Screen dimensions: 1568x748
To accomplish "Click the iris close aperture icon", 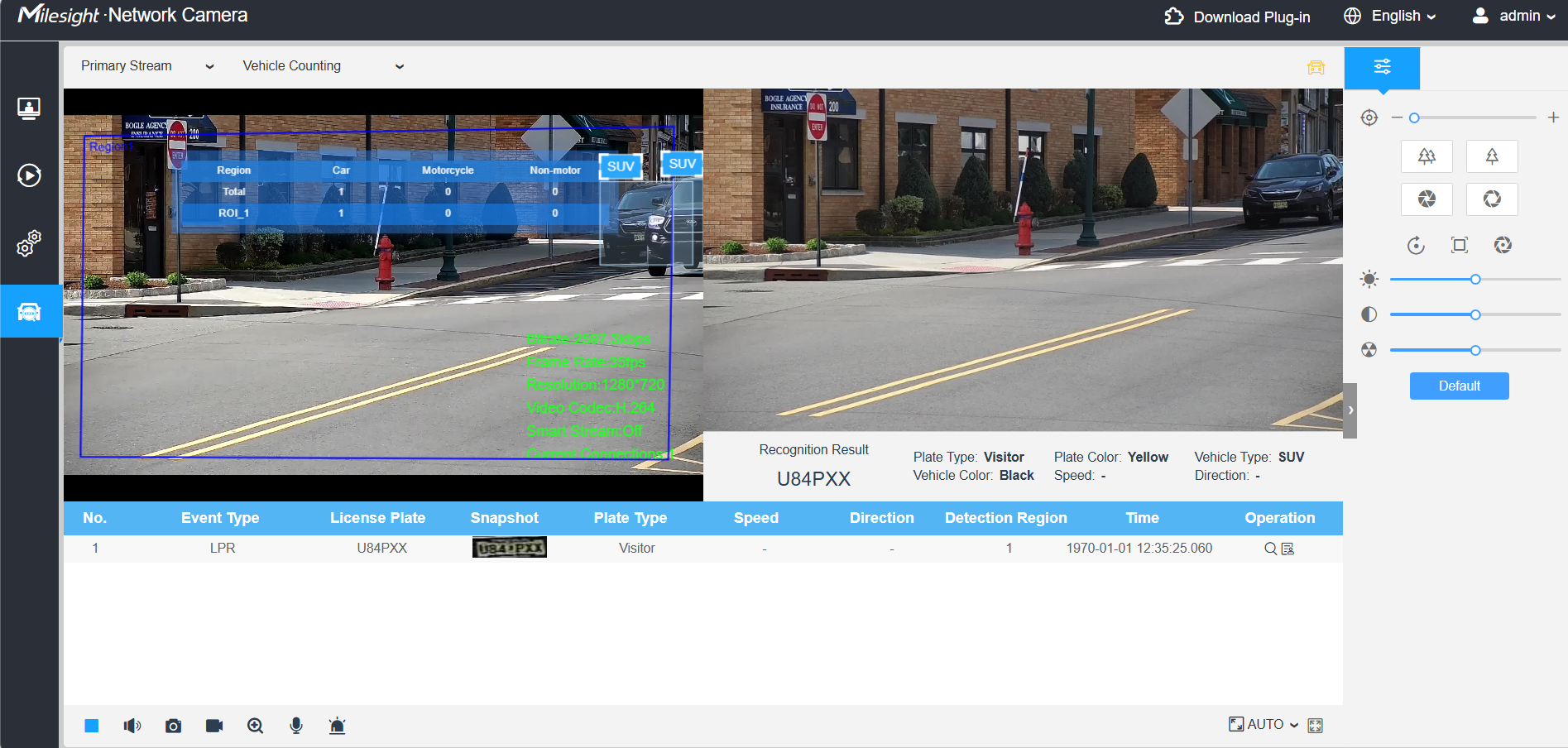I will pyautogui.click(x=1427, y=199).
